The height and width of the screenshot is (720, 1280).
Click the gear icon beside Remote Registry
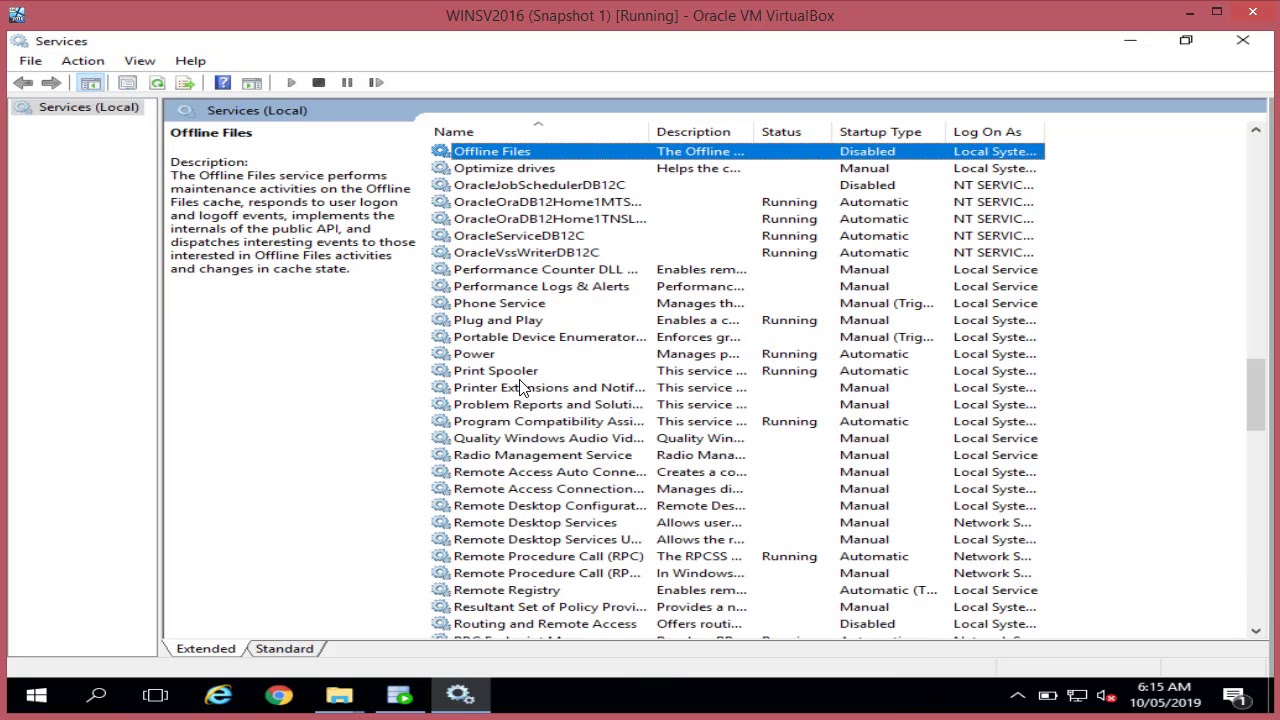pos(441,590)
